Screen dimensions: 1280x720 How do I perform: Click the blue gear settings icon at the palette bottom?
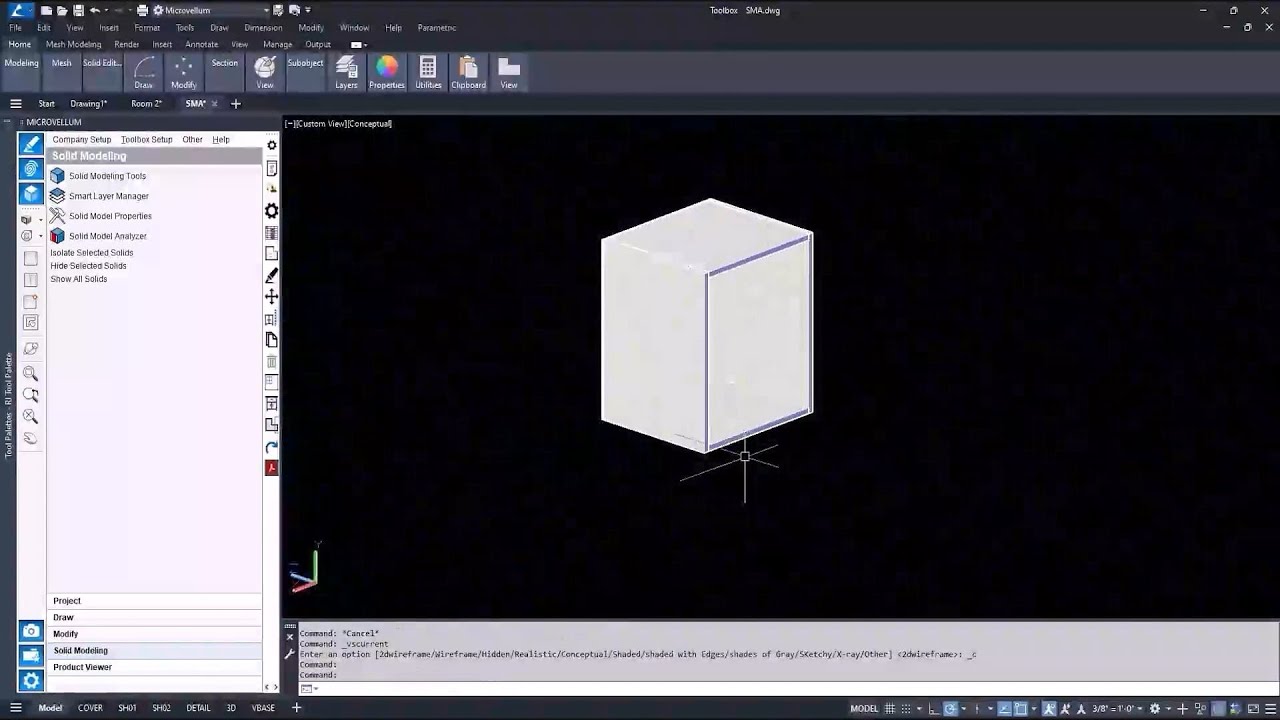[x=31, y=681]
